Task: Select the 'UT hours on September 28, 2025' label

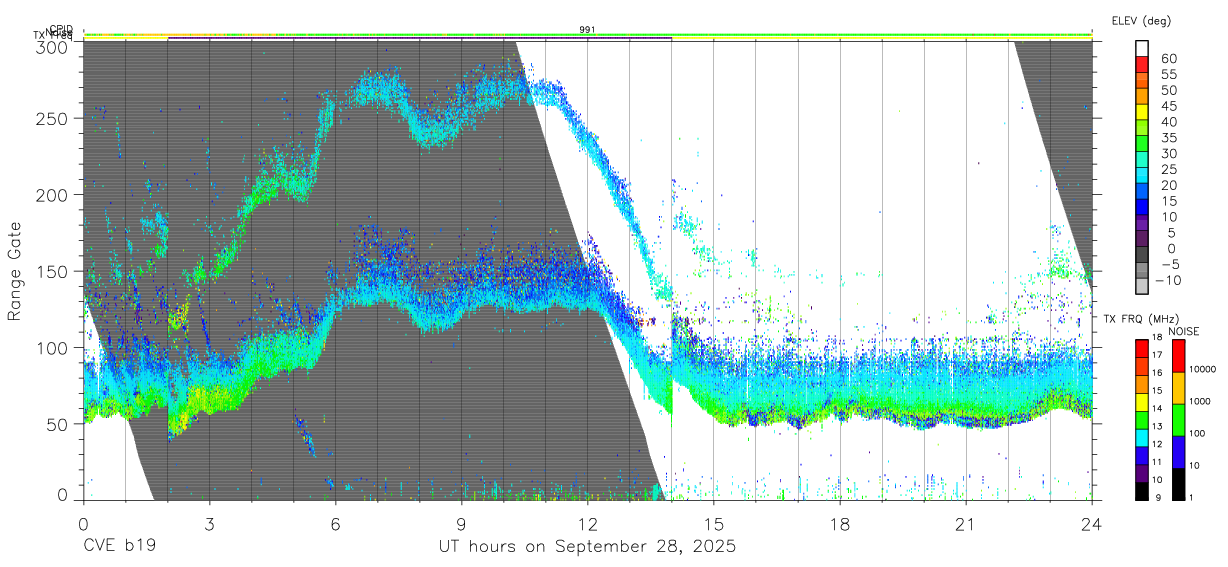Action: pyautogui.click(x=587, y=547)
